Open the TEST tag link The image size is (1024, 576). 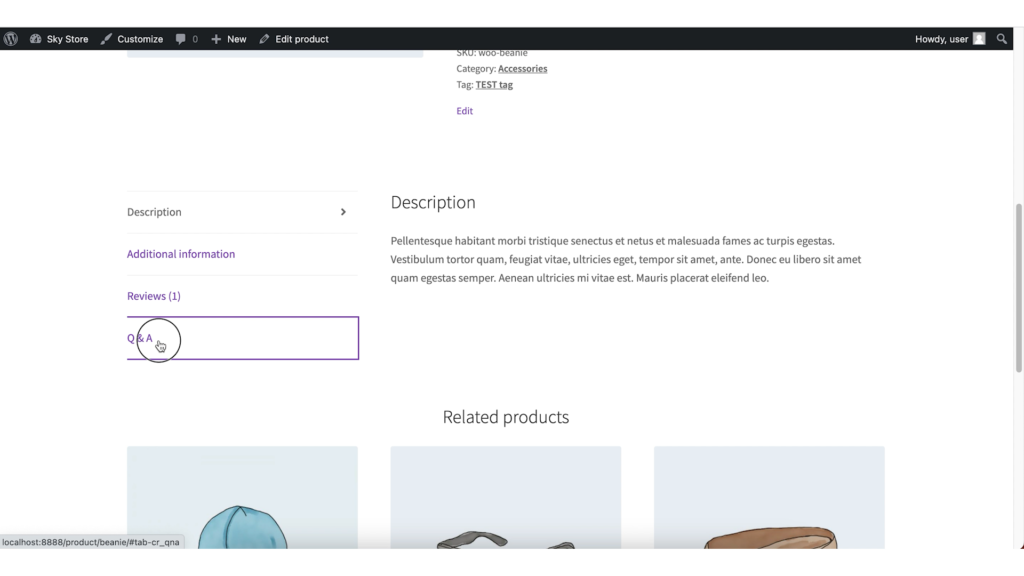click(x=494, y=84)
